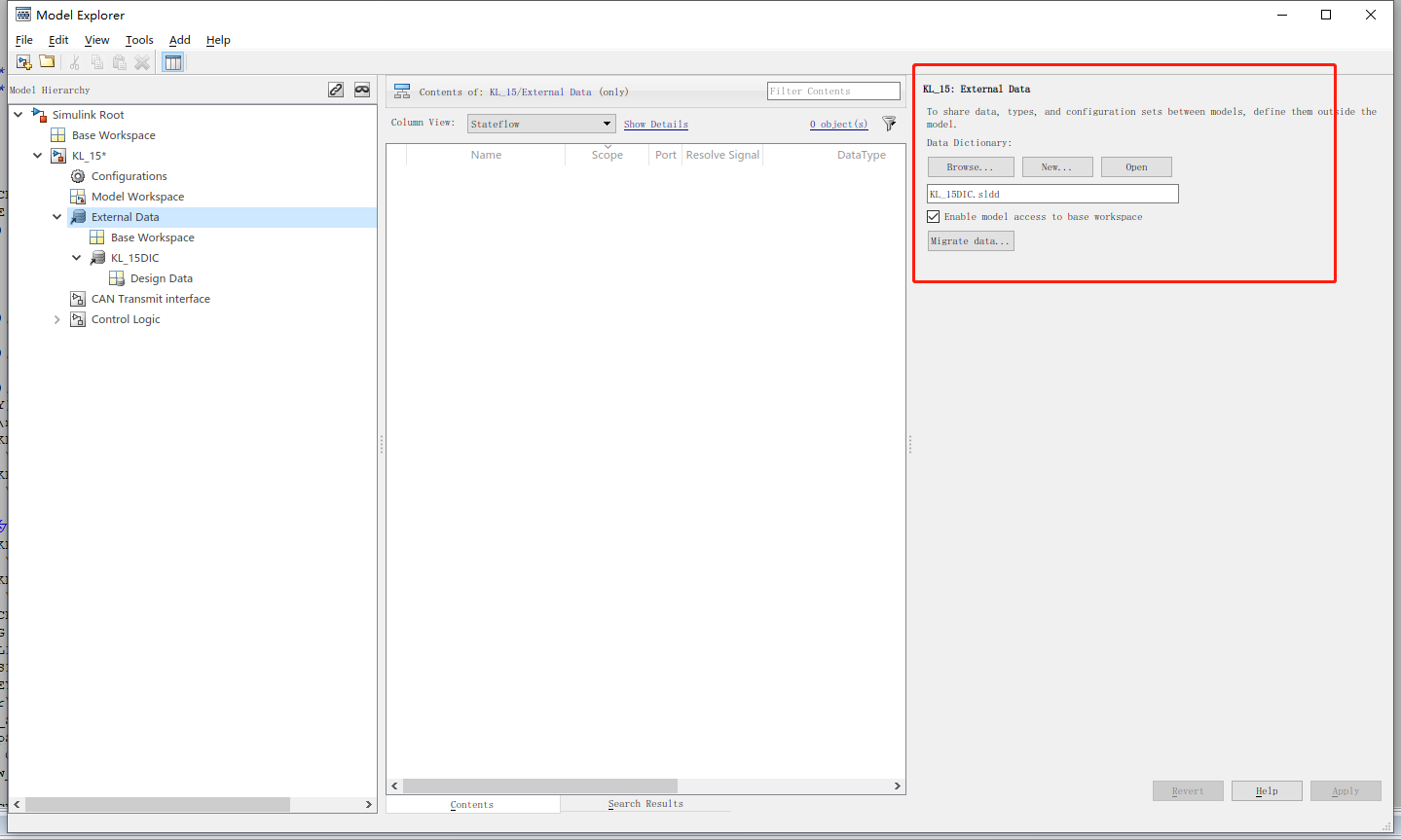
Task: Select the Model Workspace tree item
Action: pyautogui.click(x=137, y=197)
